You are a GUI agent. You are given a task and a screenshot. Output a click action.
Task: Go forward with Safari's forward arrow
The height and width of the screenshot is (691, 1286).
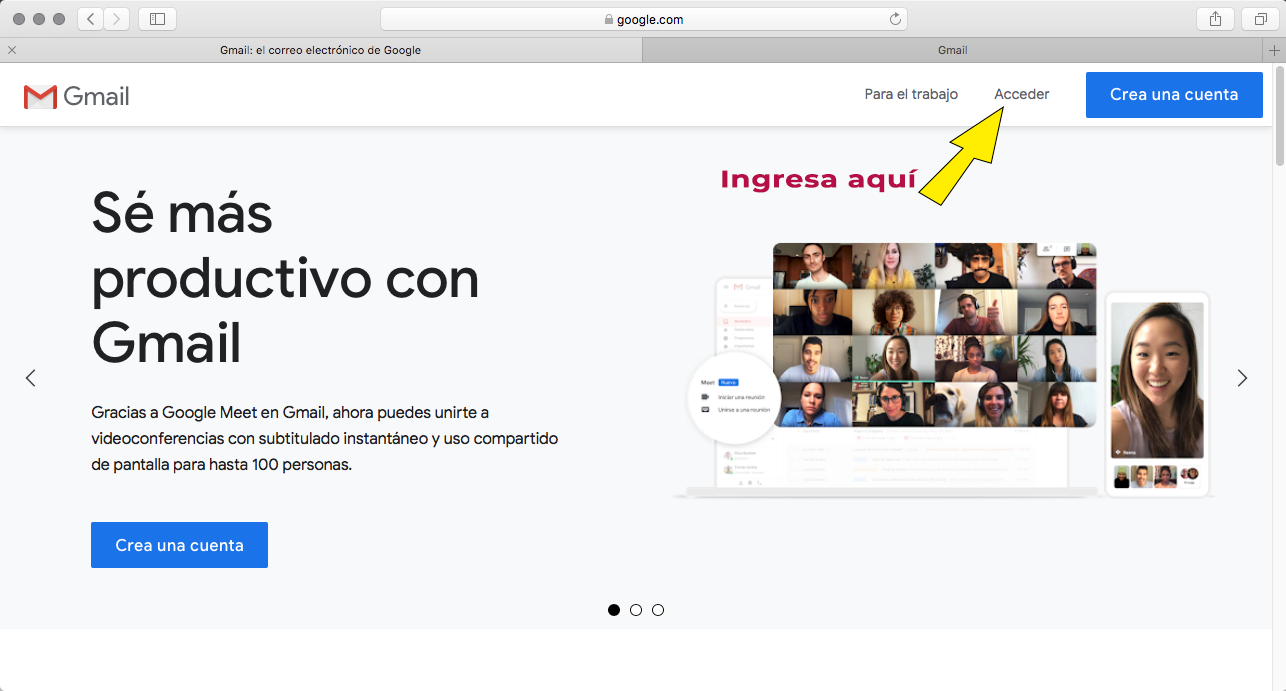click(x=117, y=19)
